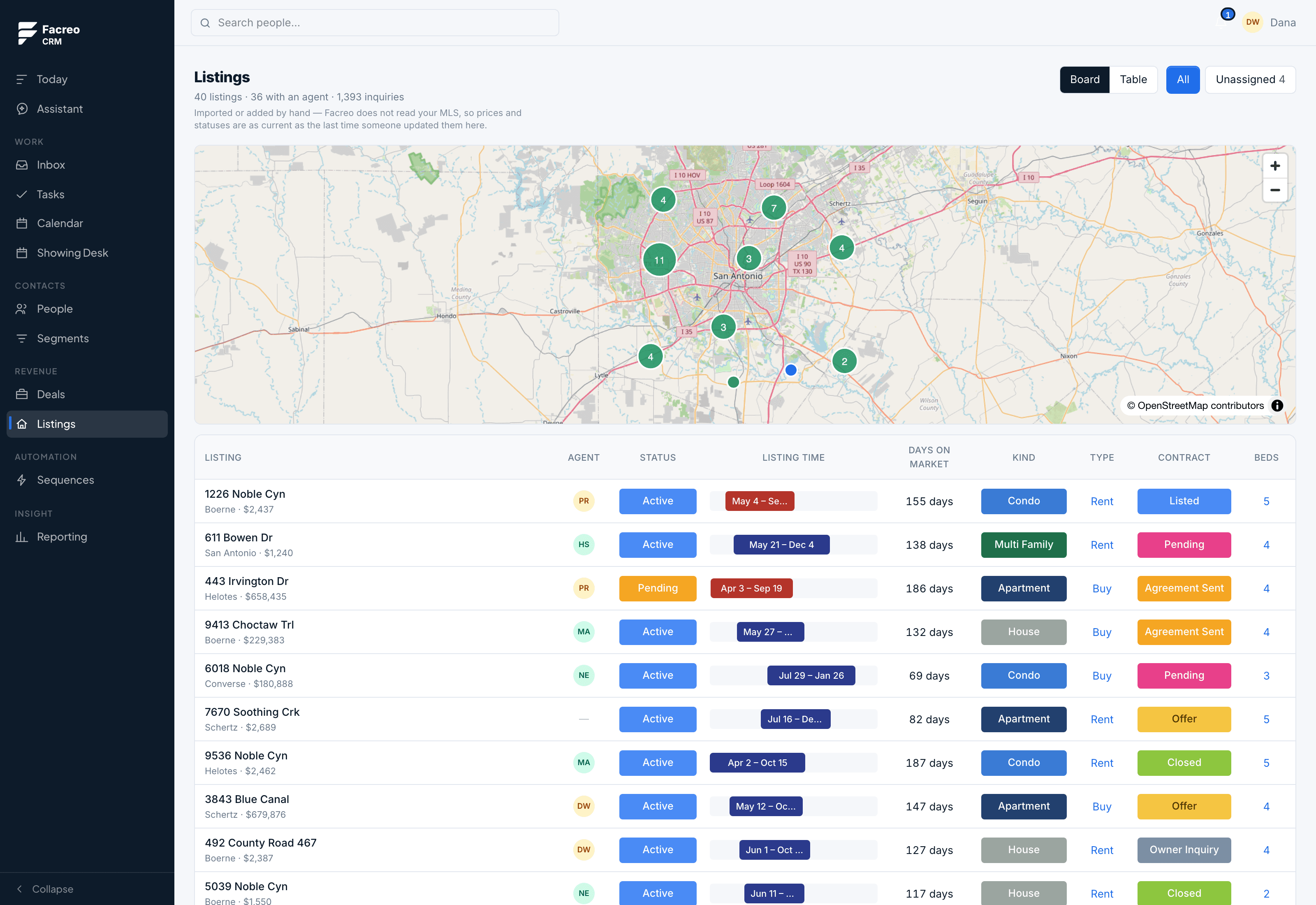Click the Status column header
The image size is (1316, 905).
658,457
